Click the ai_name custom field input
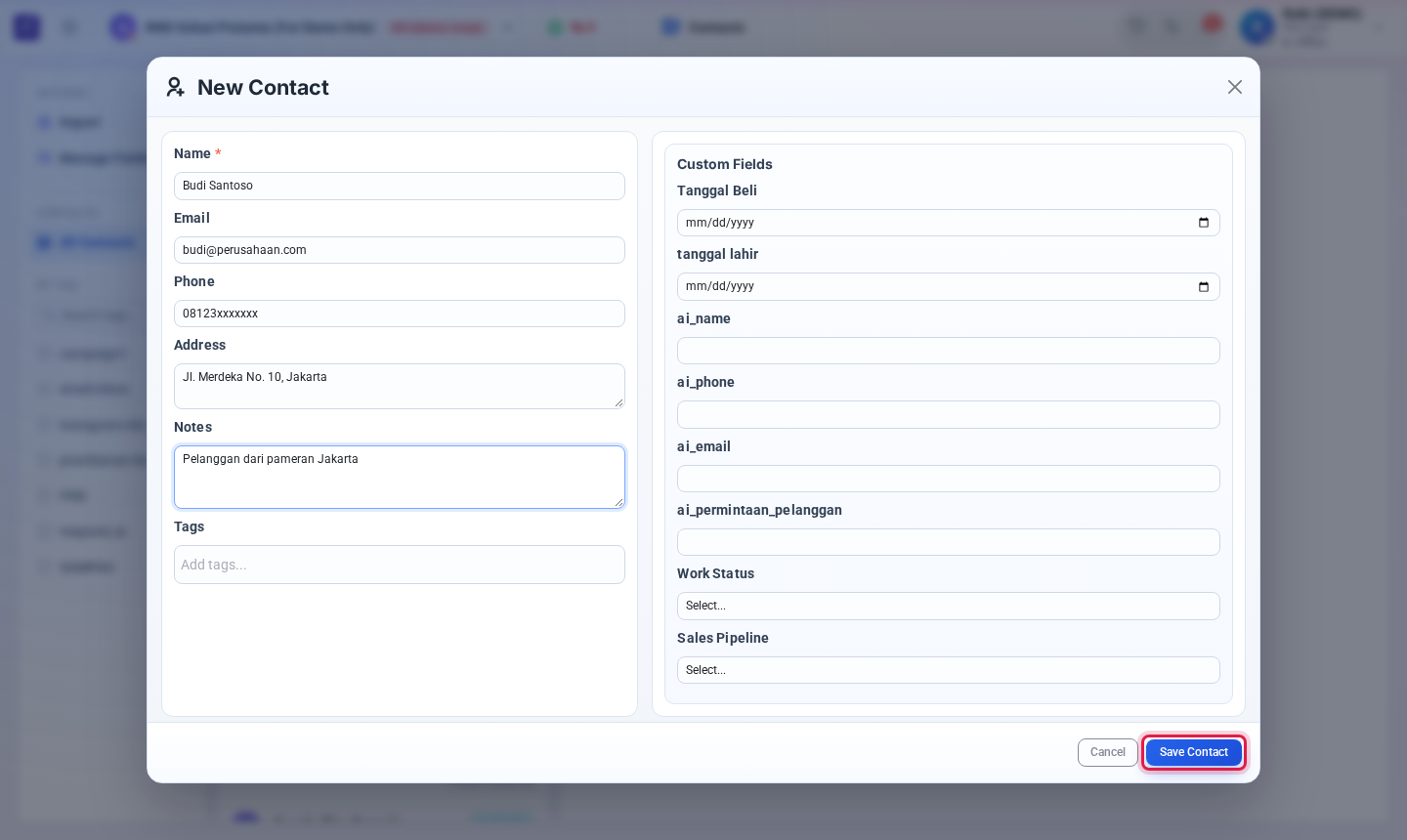This screenshot has height=840, width=1407. (x=948, y=351)
